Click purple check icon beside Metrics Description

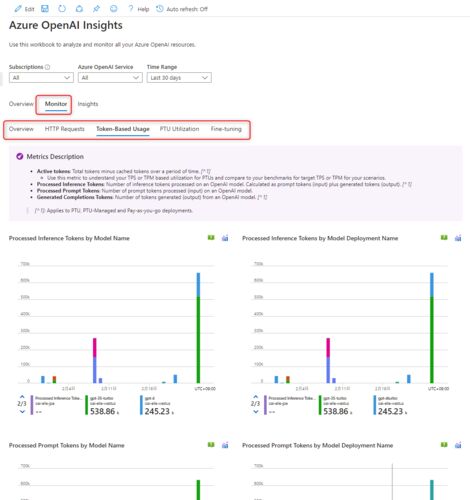[x=20, y=156]
